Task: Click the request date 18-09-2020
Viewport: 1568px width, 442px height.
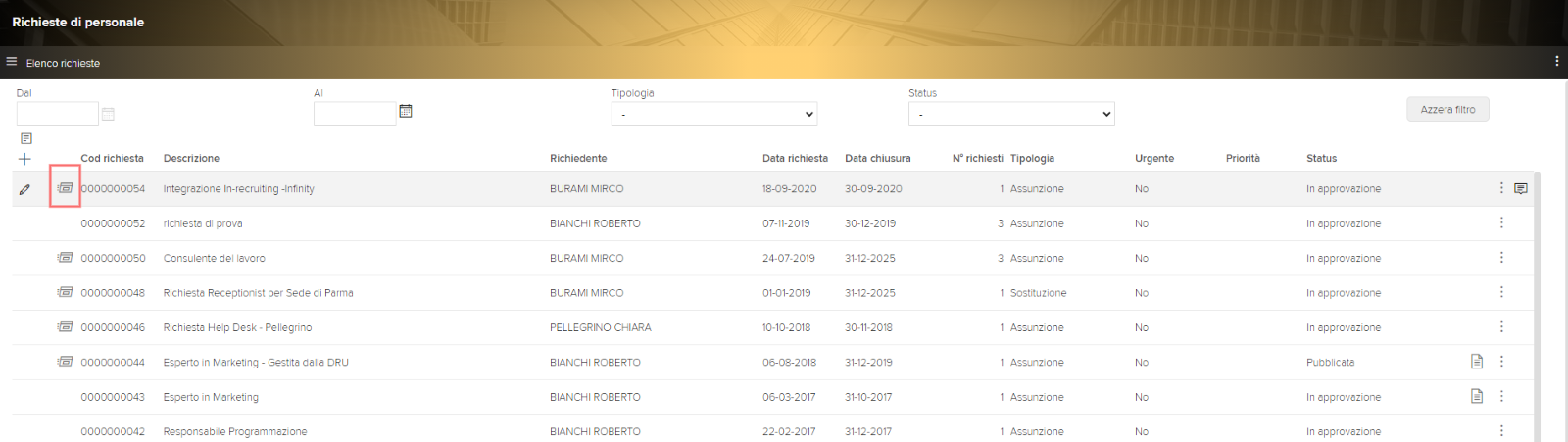Action: coord(789,189)
